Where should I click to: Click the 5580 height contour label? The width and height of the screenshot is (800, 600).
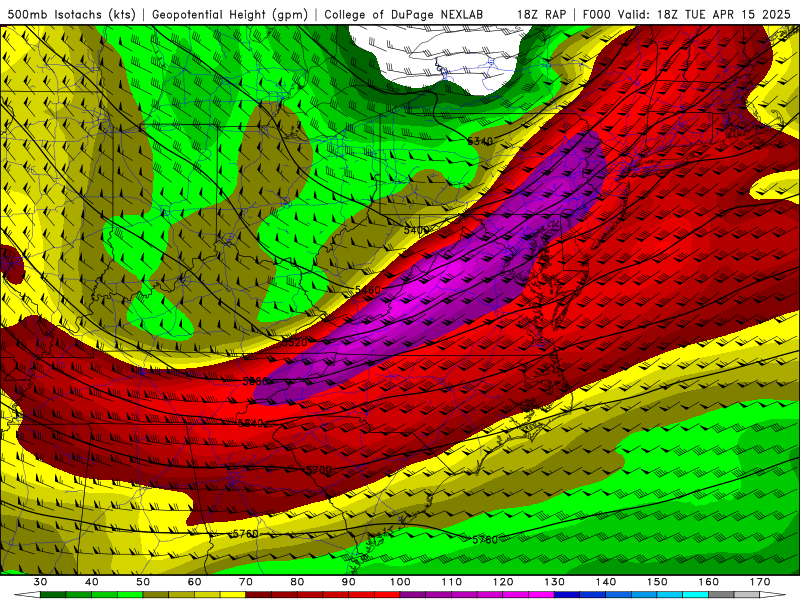pyautogui.click(x=255, y=381)
